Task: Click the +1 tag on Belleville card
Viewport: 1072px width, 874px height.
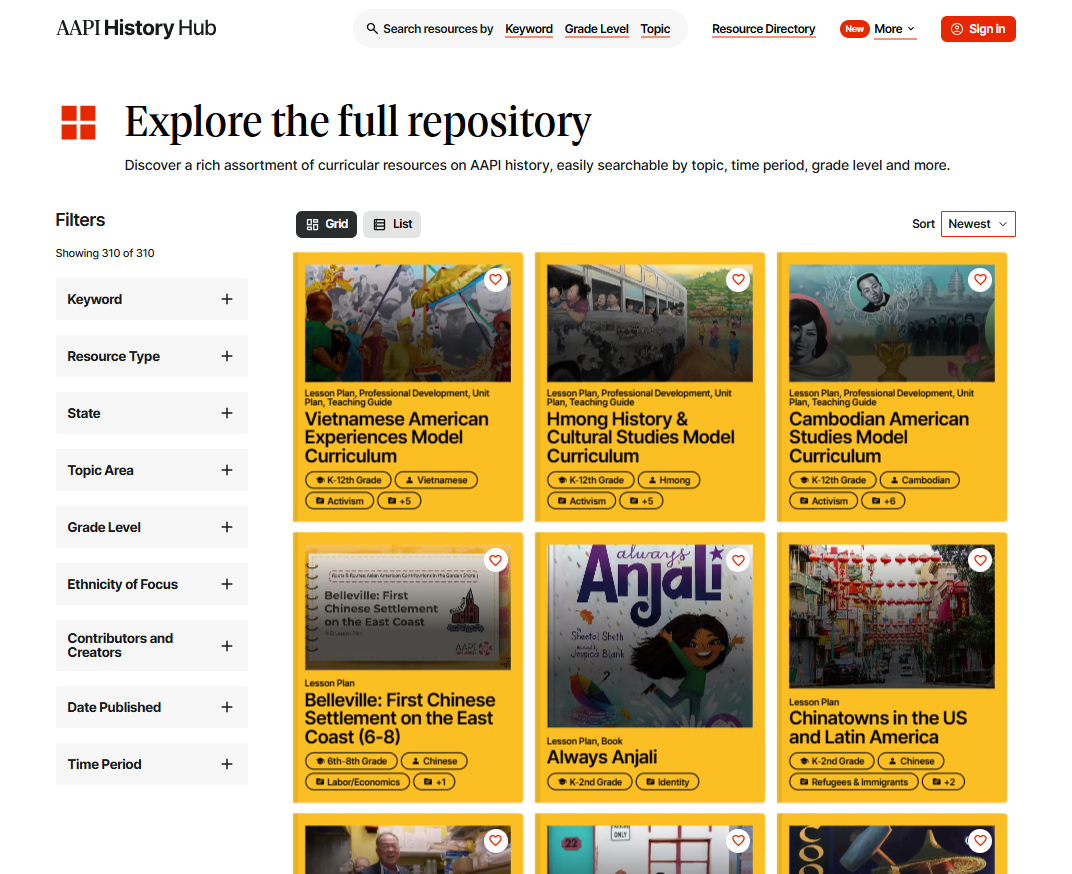Action: click(x=434, y=782)
